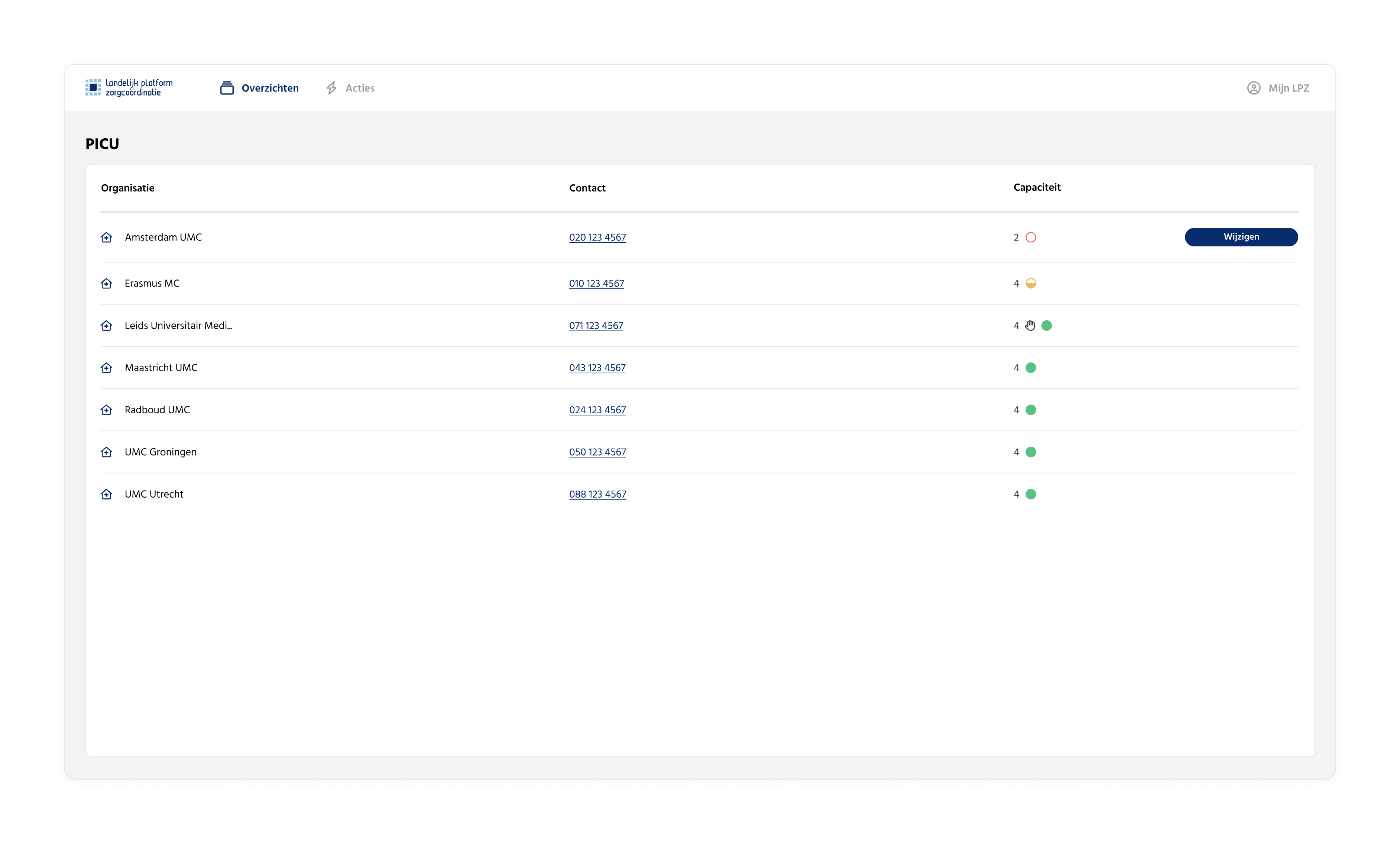Image resolution: width=1400 pixels, height=844 pixels.
Task: Call Erasmus MC via 010 123 4567 link
Action: pyautogui.click(x=597, y=283)
